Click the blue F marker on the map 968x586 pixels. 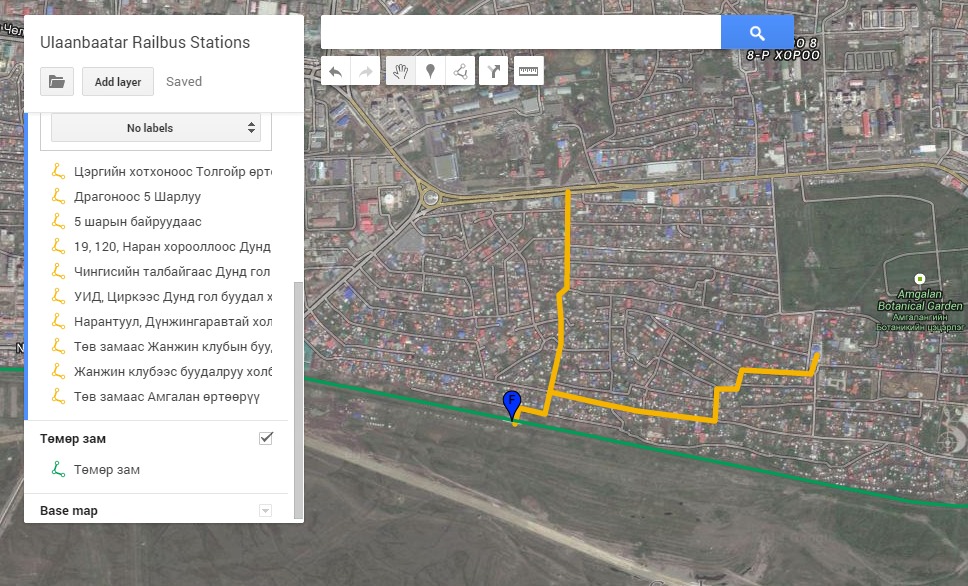[513, 405]
